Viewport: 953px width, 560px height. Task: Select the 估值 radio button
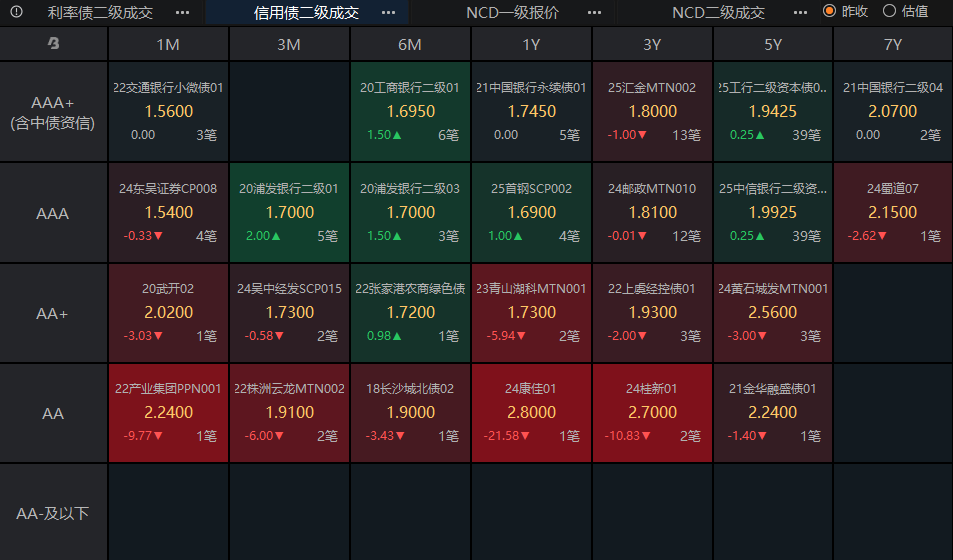pos(889,11)
